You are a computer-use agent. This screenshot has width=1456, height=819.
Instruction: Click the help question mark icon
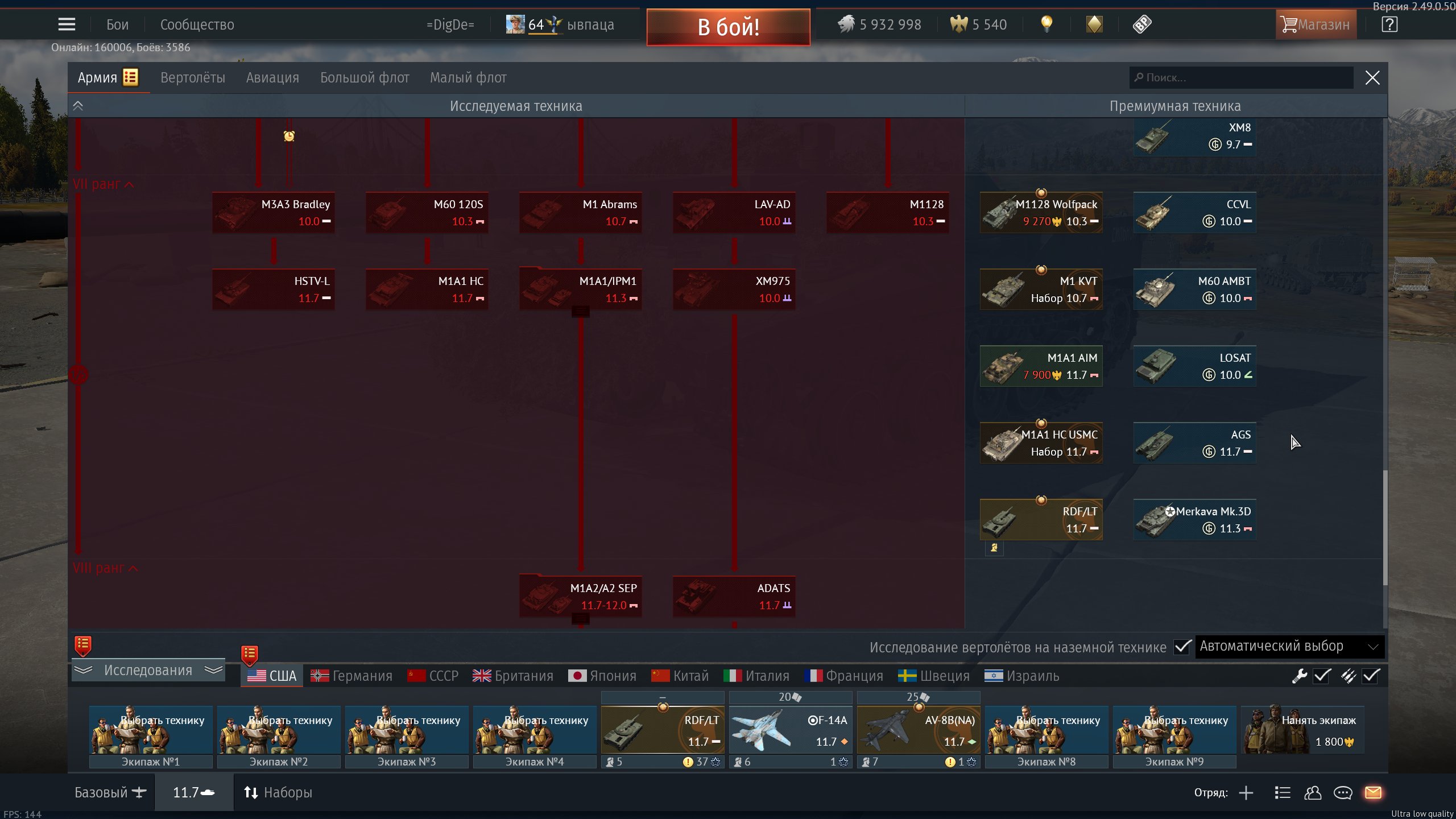click(1389, 24)
